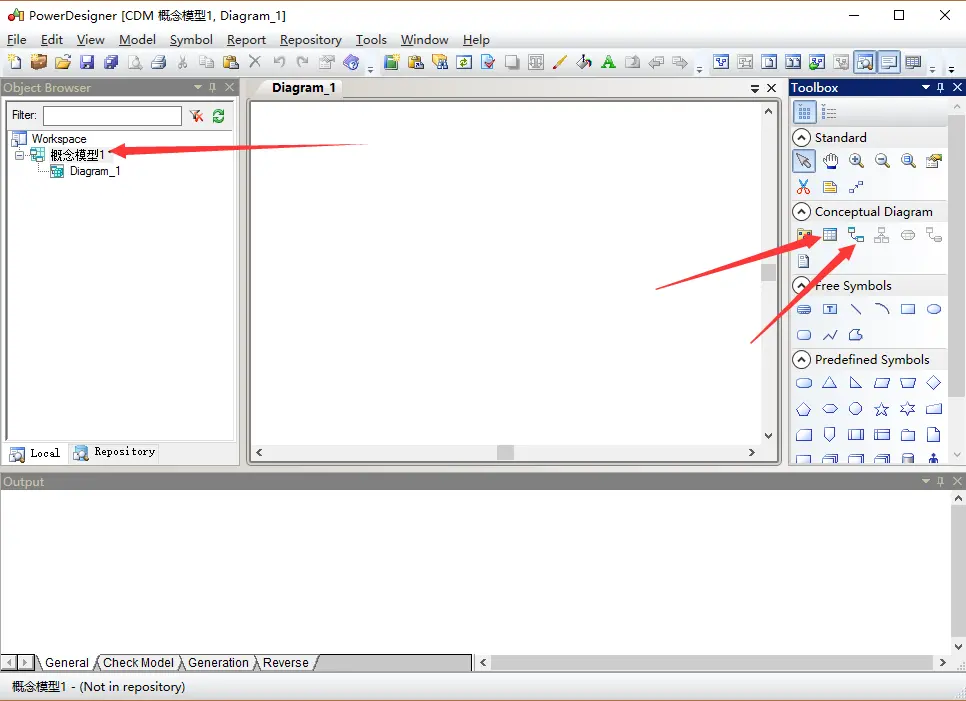
Task: Collapse the Conceptual Diagram section
Action: click(x=801, y=211)
